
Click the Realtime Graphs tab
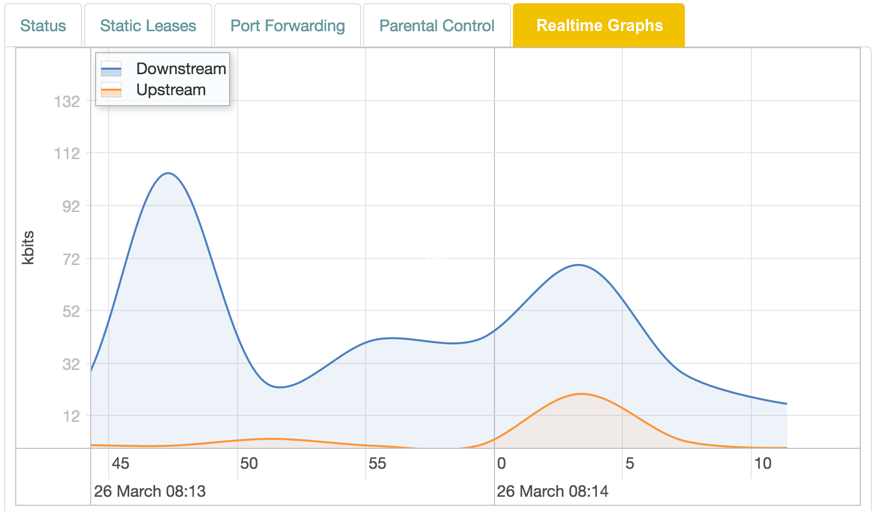tap(599, 26)
